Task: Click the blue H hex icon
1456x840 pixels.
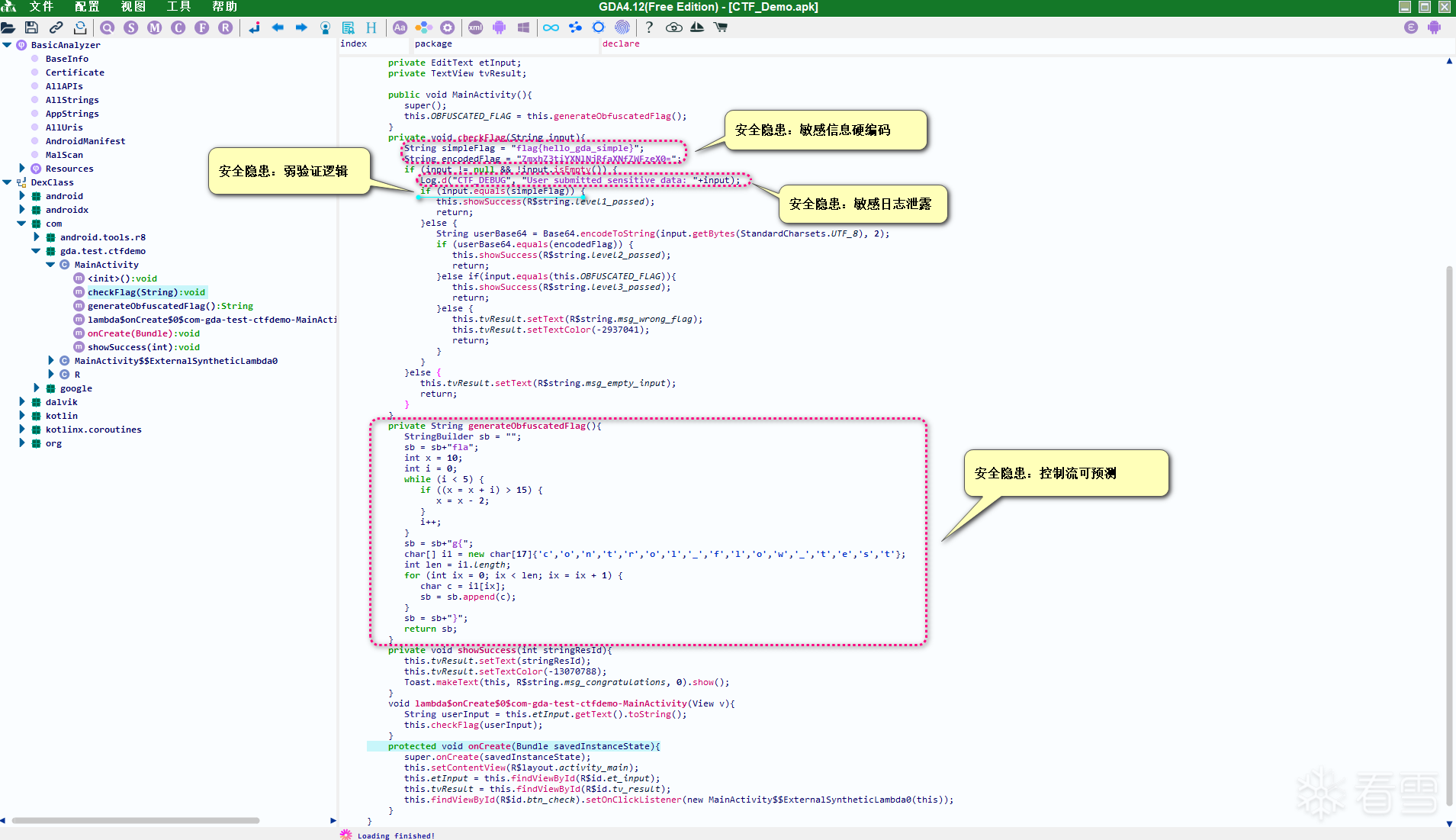Action: click(x=371, y=27)
